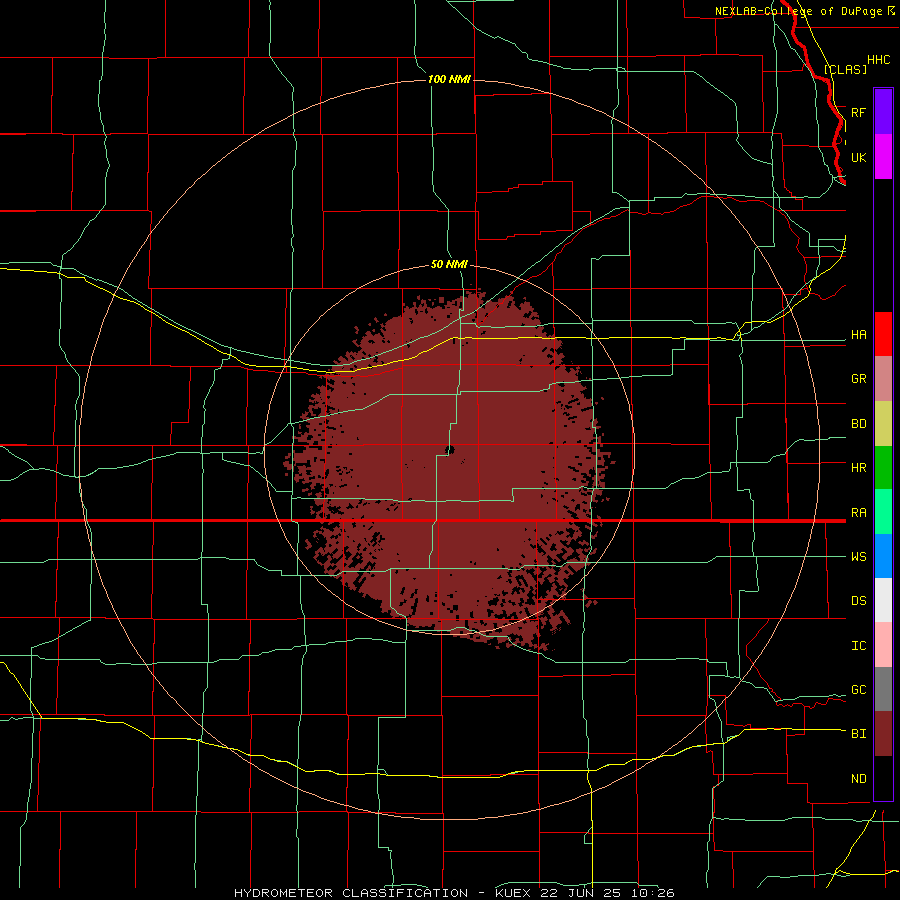
Task: Select the light pink IC legend swatch
Action: [883, 645]
